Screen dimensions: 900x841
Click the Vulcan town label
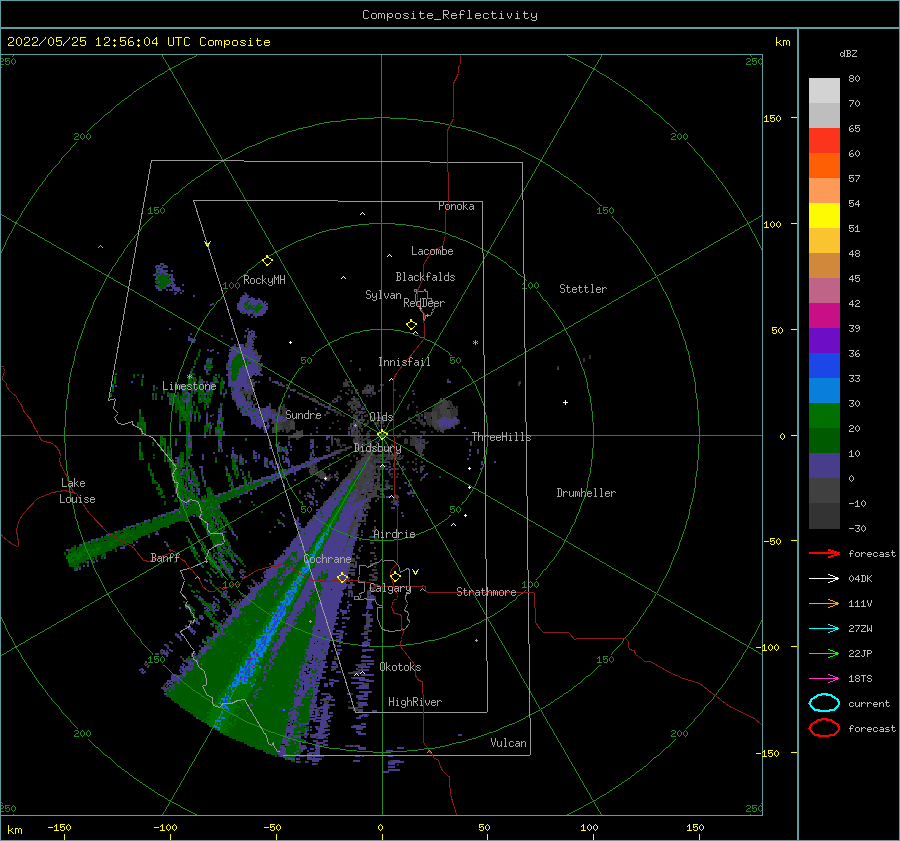point(508,743)
